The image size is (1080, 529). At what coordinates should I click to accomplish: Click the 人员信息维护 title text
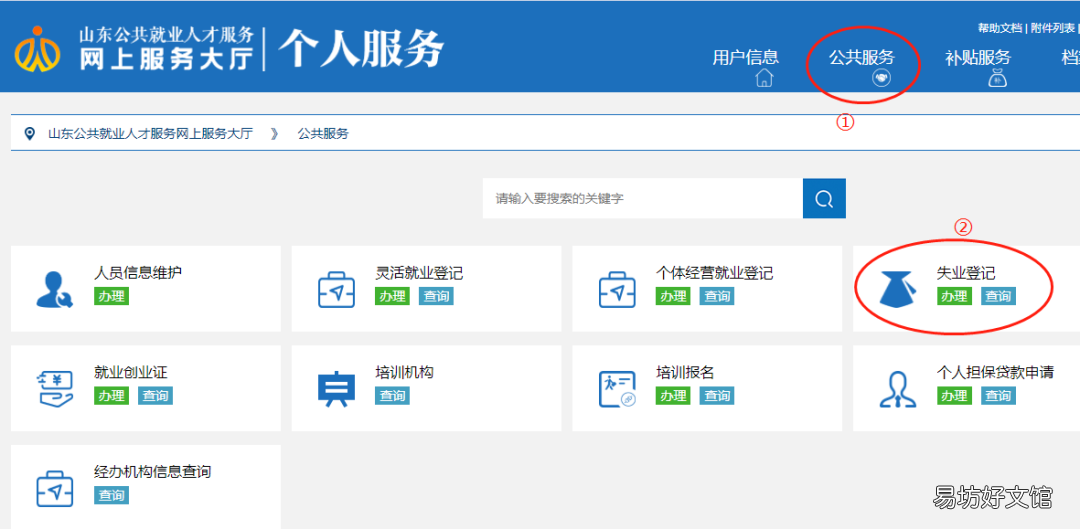138,273
